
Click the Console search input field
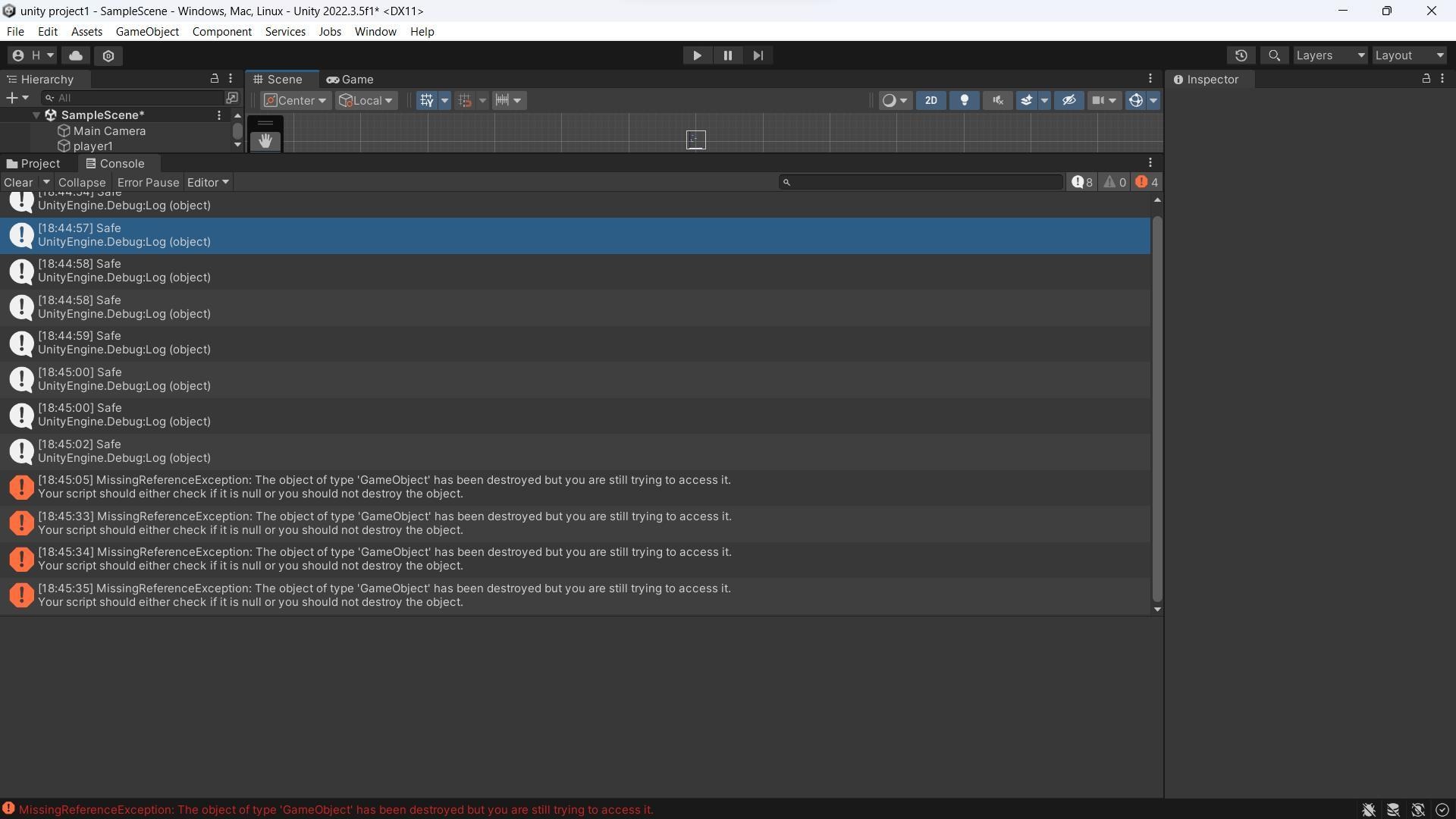point(920,182)
